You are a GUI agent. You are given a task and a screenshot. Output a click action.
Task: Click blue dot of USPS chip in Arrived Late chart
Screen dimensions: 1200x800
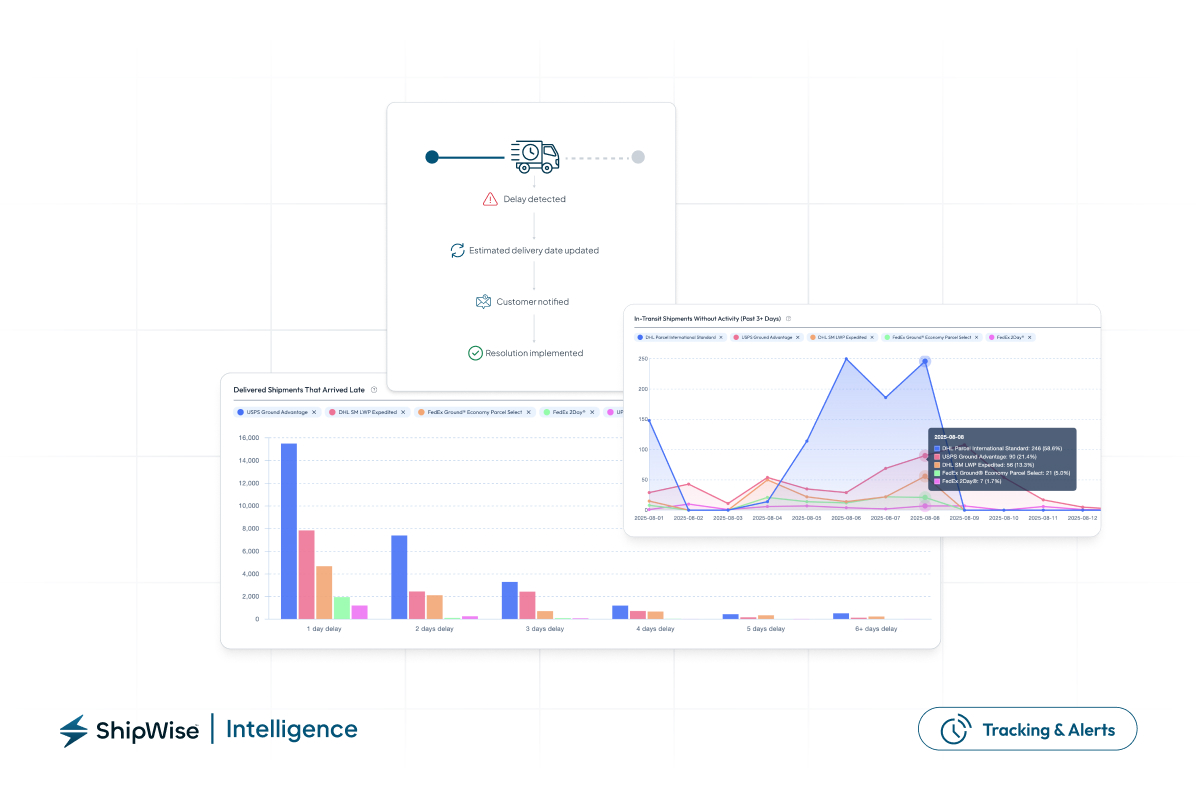[240, 412]
